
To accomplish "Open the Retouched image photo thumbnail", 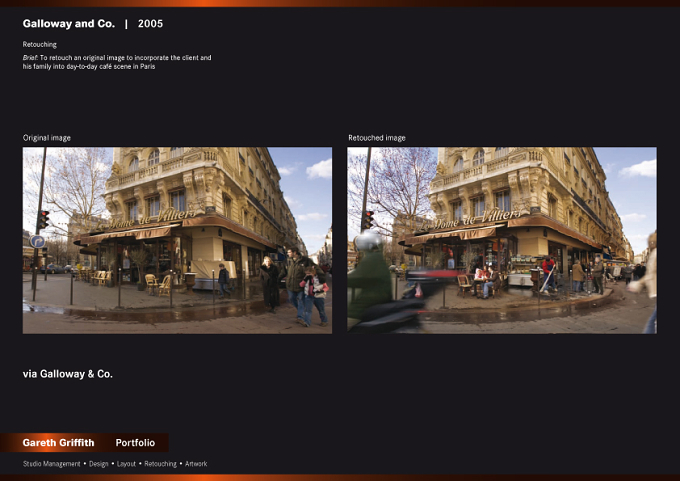I will (502, 240).
